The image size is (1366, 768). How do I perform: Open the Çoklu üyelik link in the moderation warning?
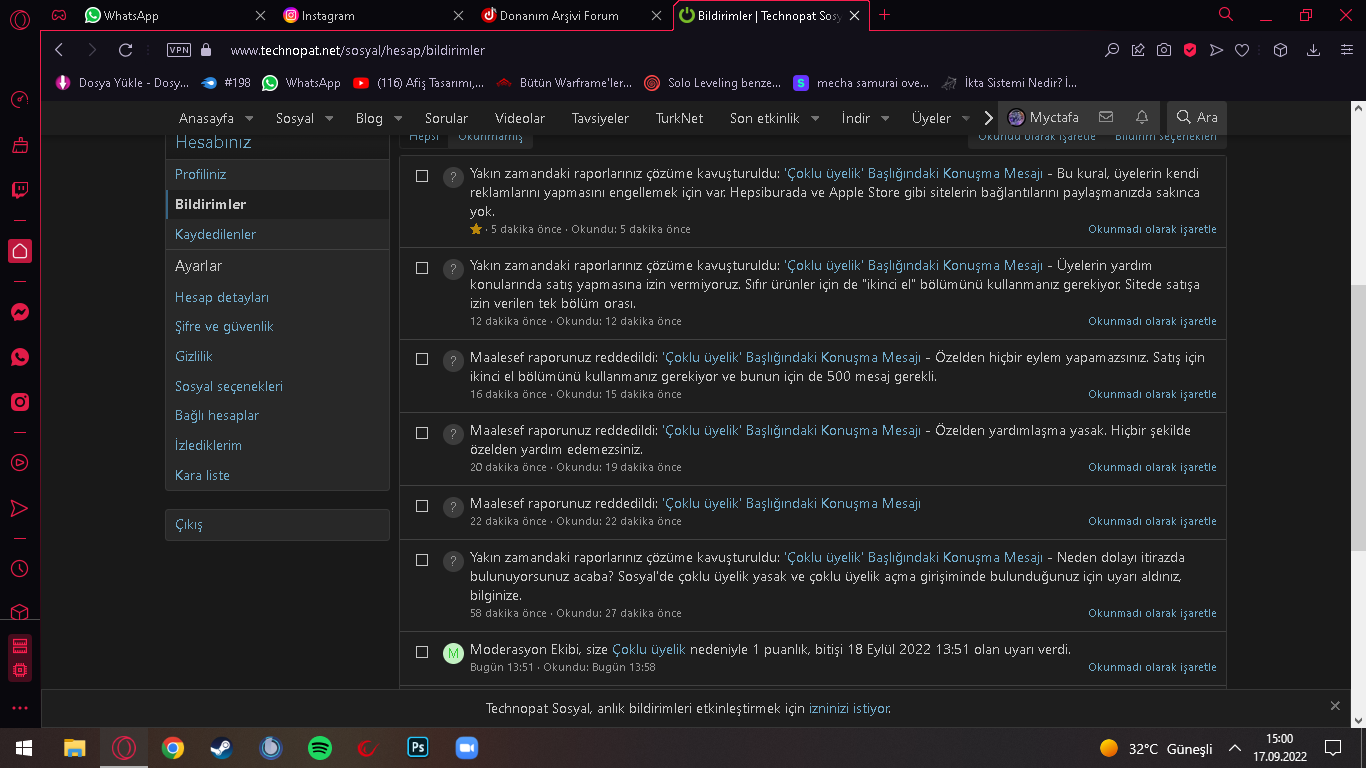649,649
